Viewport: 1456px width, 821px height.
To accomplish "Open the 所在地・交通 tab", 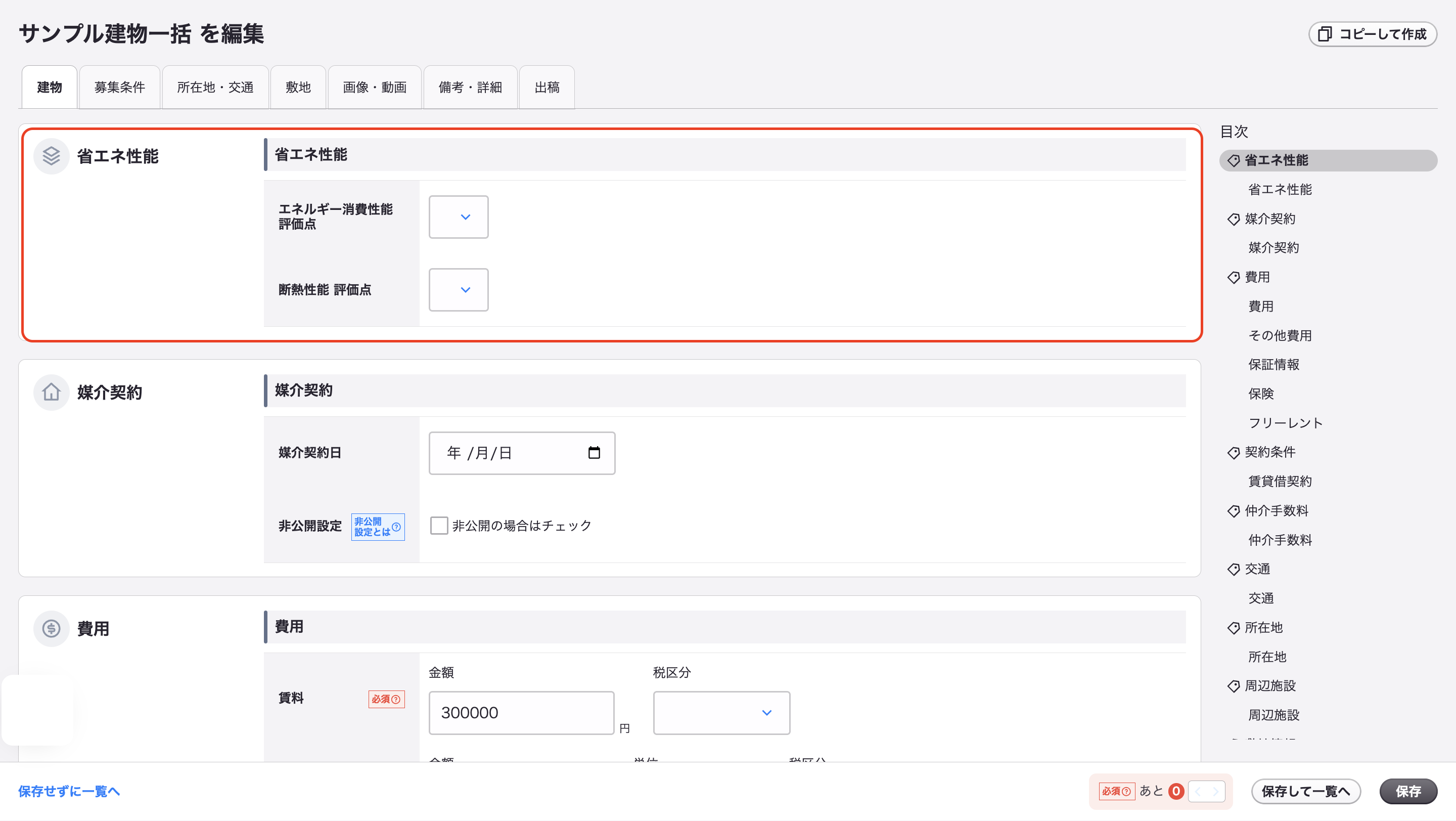I will [215, 87].
